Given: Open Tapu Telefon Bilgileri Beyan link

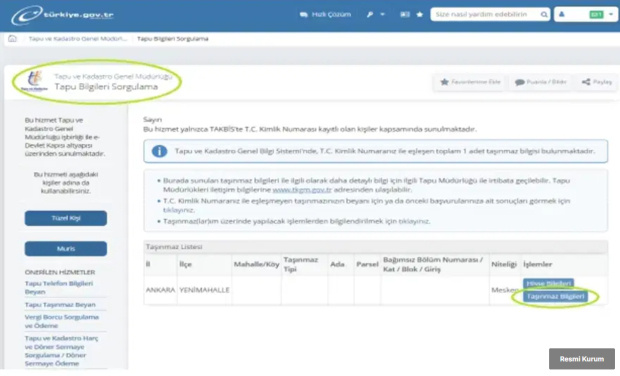Looking at the screenshot, I should coord(59,287).
